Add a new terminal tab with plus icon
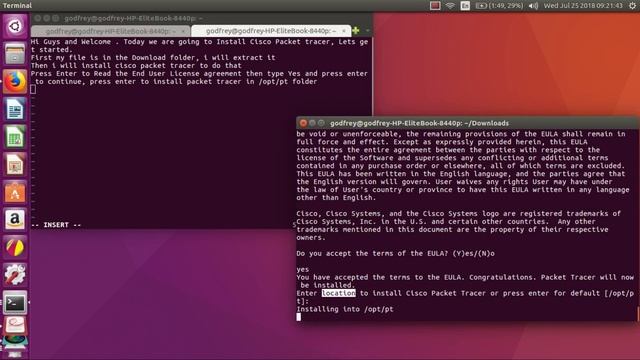The image size is (640, 360). [356, 31]
